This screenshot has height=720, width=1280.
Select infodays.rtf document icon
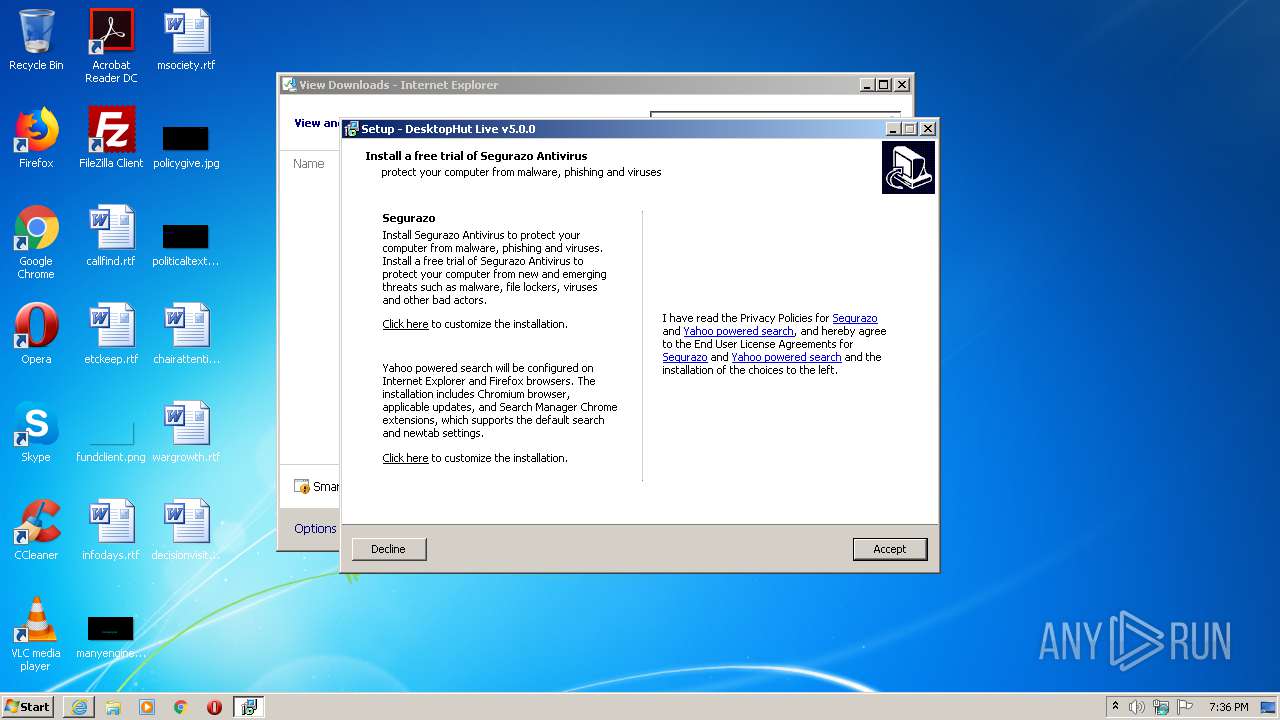point(111,530)
